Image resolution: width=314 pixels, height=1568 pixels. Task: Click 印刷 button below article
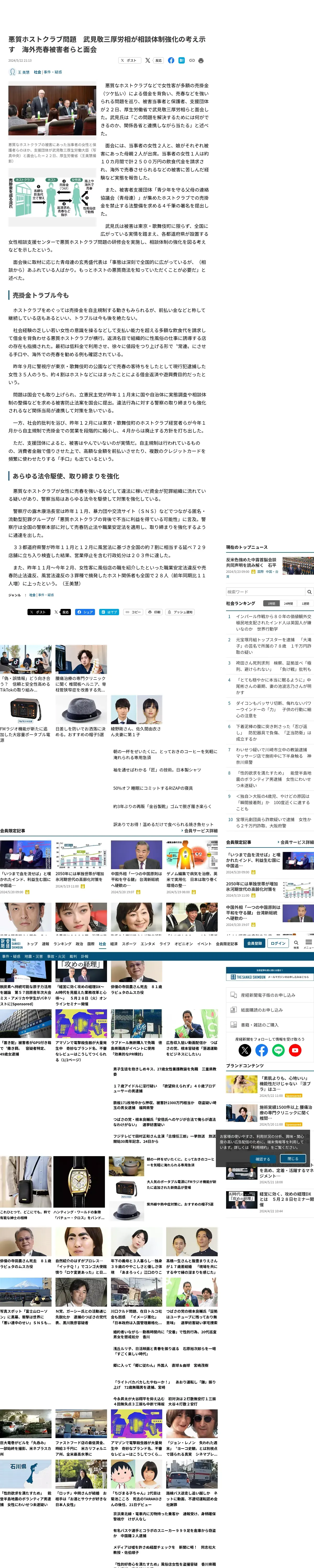point(155,612)
